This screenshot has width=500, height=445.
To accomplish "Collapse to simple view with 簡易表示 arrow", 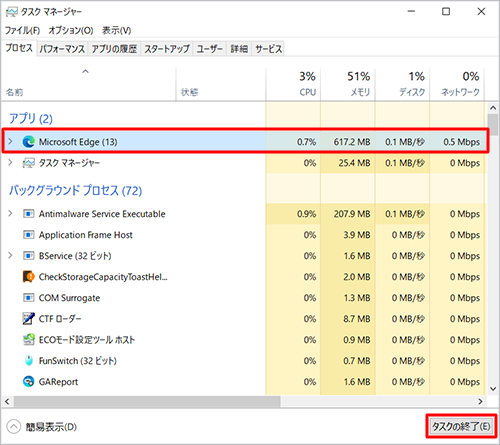I will click(14, 427).
